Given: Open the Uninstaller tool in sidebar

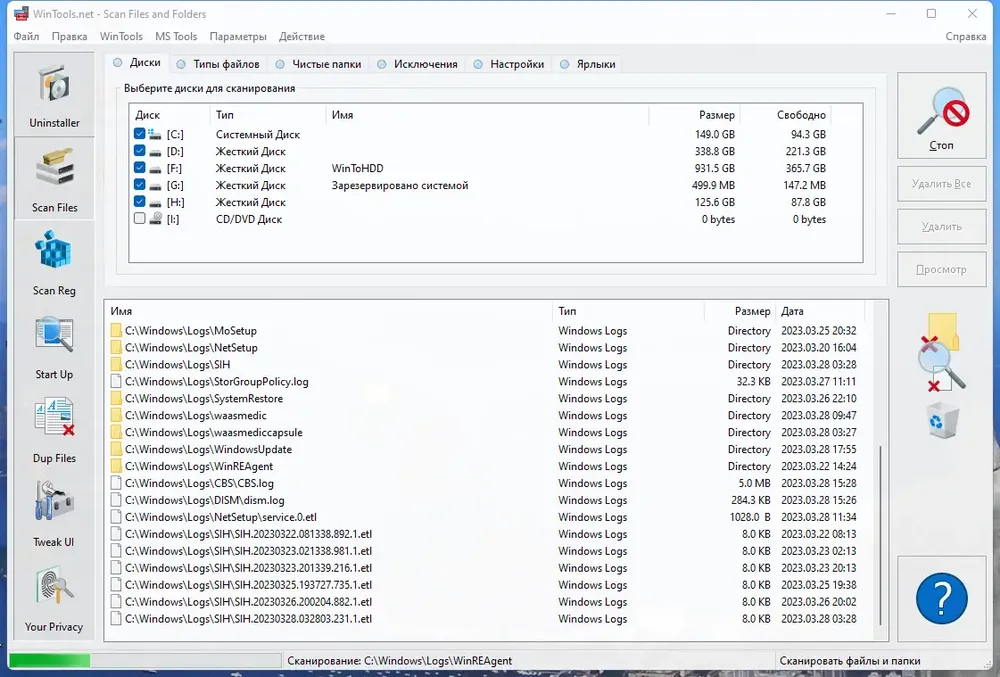Looking at the screenshot, I should click(x=54, y=94).
